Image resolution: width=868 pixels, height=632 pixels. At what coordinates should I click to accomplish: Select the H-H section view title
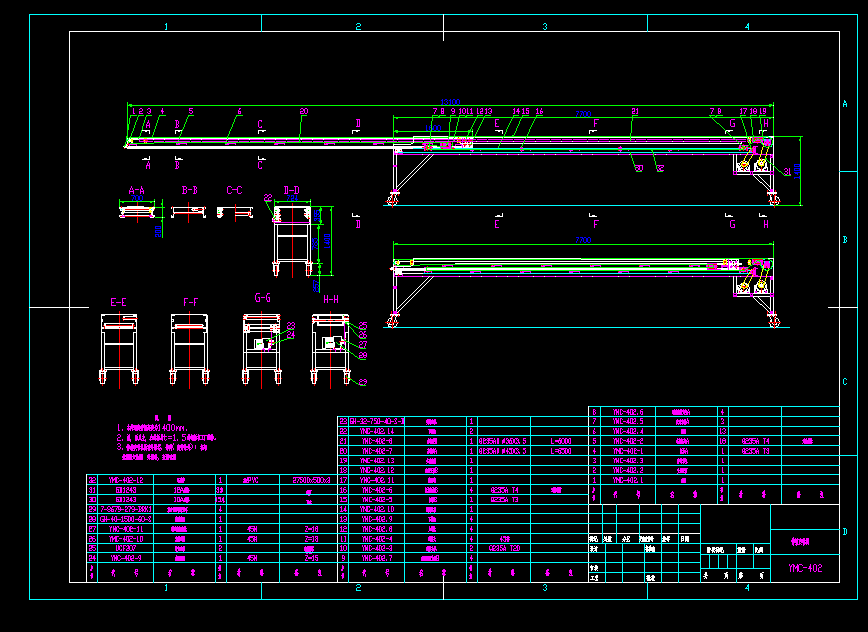[x=330, y=299]
